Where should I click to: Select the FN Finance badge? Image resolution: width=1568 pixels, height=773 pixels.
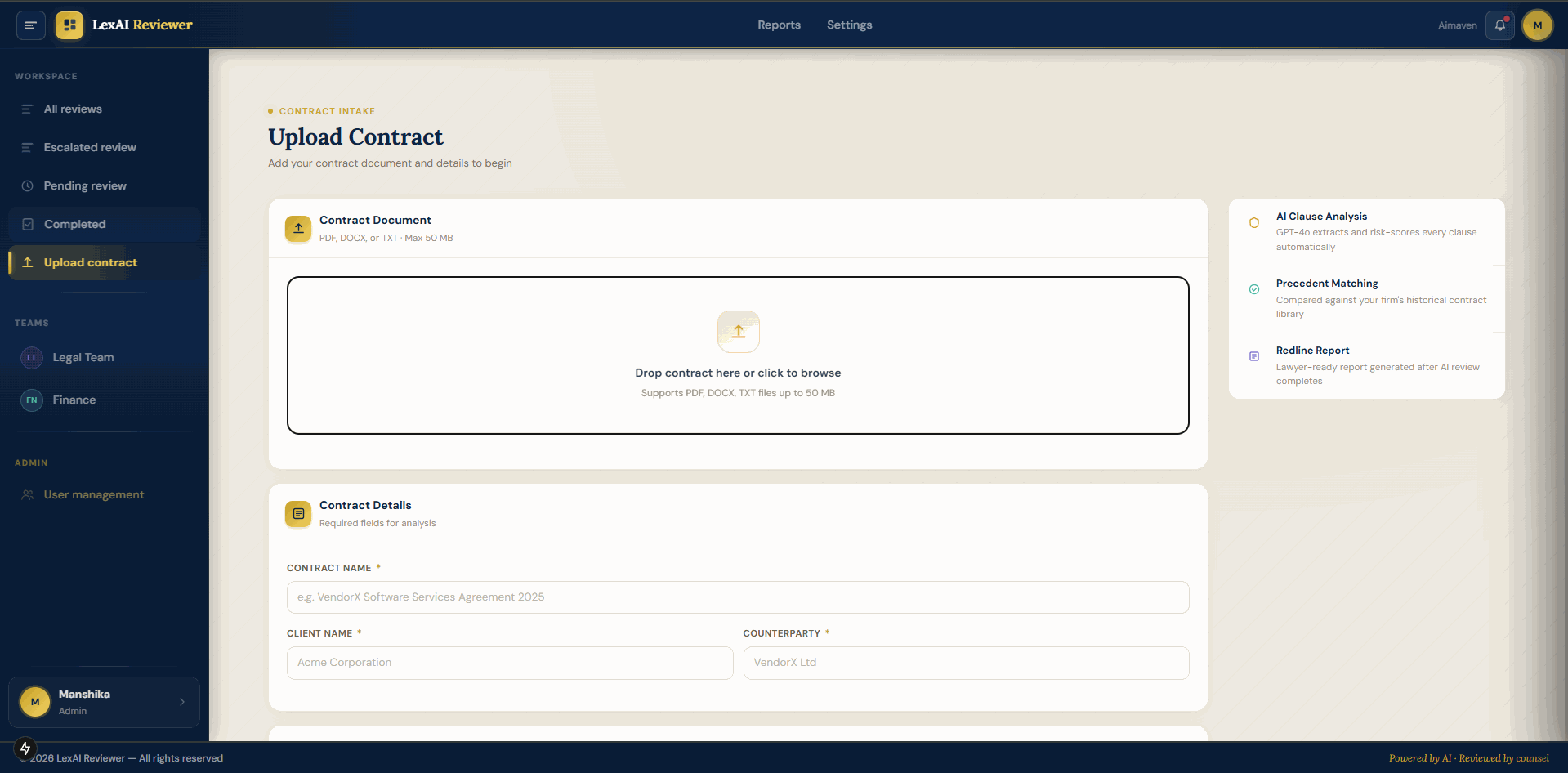[x=32, y=400]
